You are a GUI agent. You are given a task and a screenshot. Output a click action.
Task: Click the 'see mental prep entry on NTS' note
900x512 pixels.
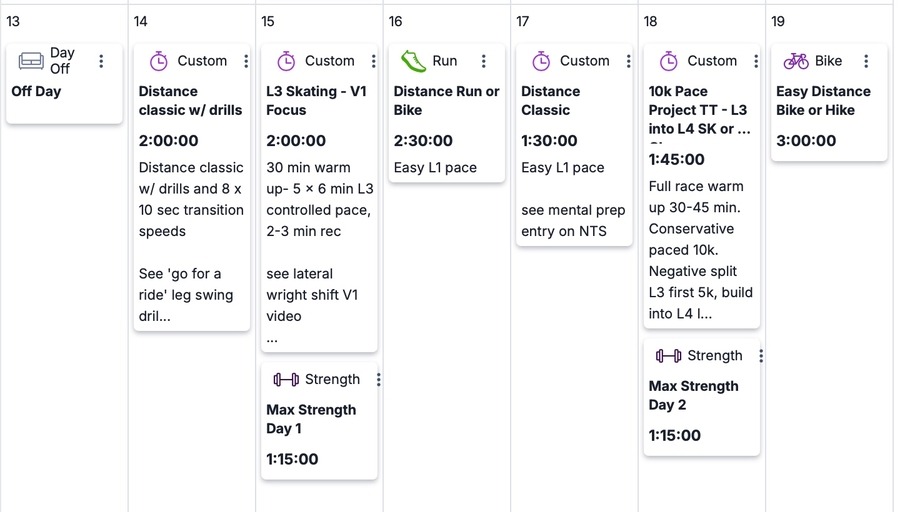pyautogui.click(x=573, y=221)
